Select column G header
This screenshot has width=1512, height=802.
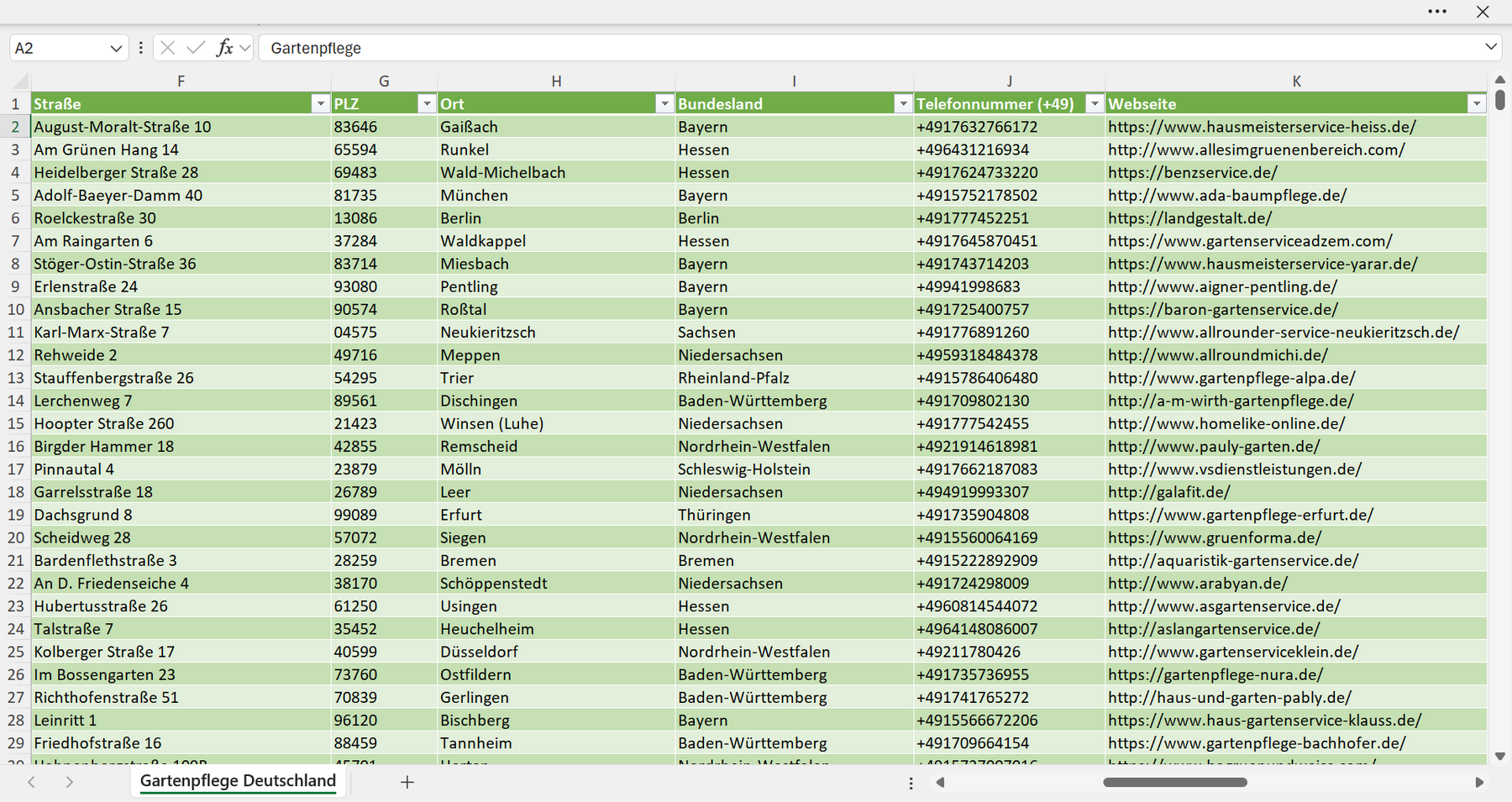[384, 81]
